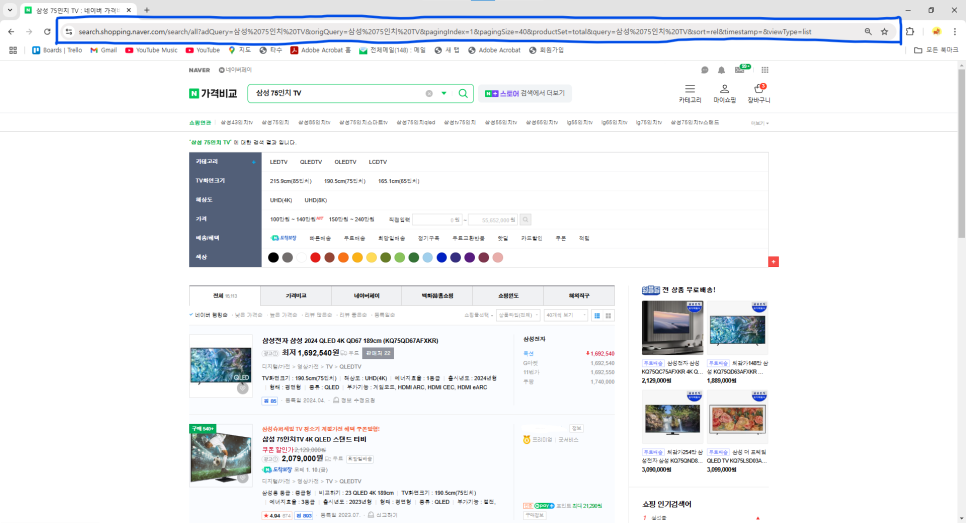Switch to the 백화점홈쇼핑 tab
This screenshot has height=523, width=966.
coord(437,296)
